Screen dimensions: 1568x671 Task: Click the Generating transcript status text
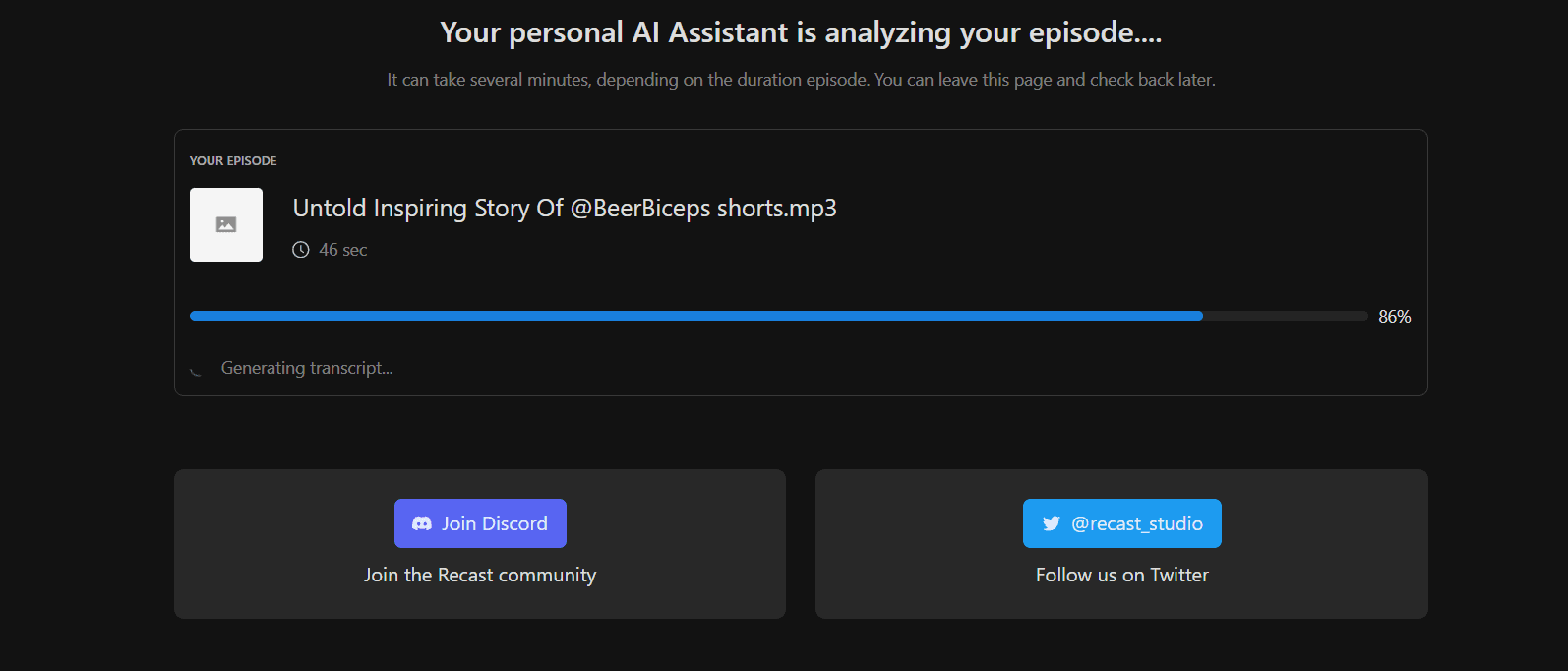click(x=308, y=368)
